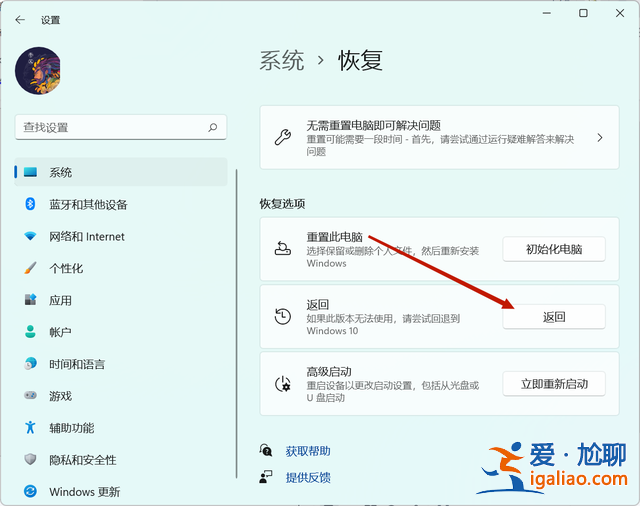Click the 帐户 person icon
This screenshot has height=506, width=640.
click(x=30, y=331)
